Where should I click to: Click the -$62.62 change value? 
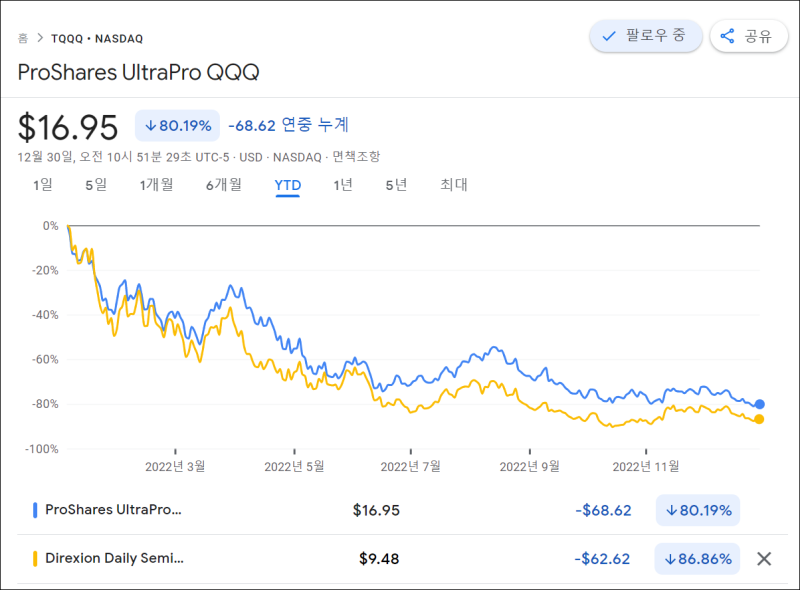tap(603, 559)
